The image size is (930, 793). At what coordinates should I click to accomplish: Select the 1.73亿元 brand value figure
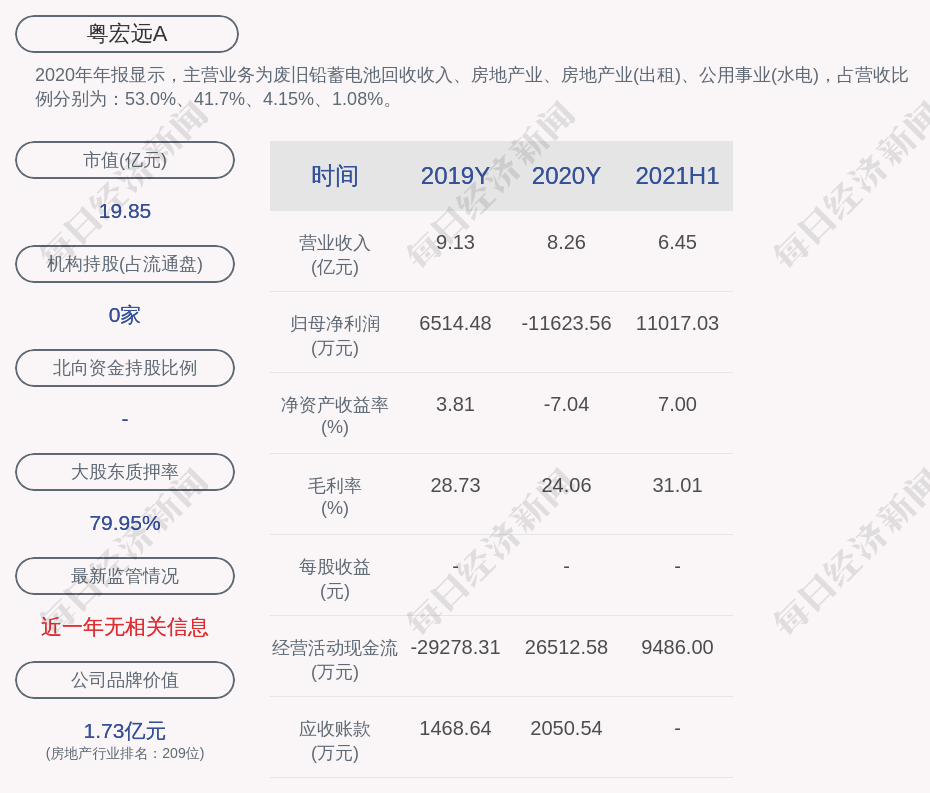[x=125, y=731]
